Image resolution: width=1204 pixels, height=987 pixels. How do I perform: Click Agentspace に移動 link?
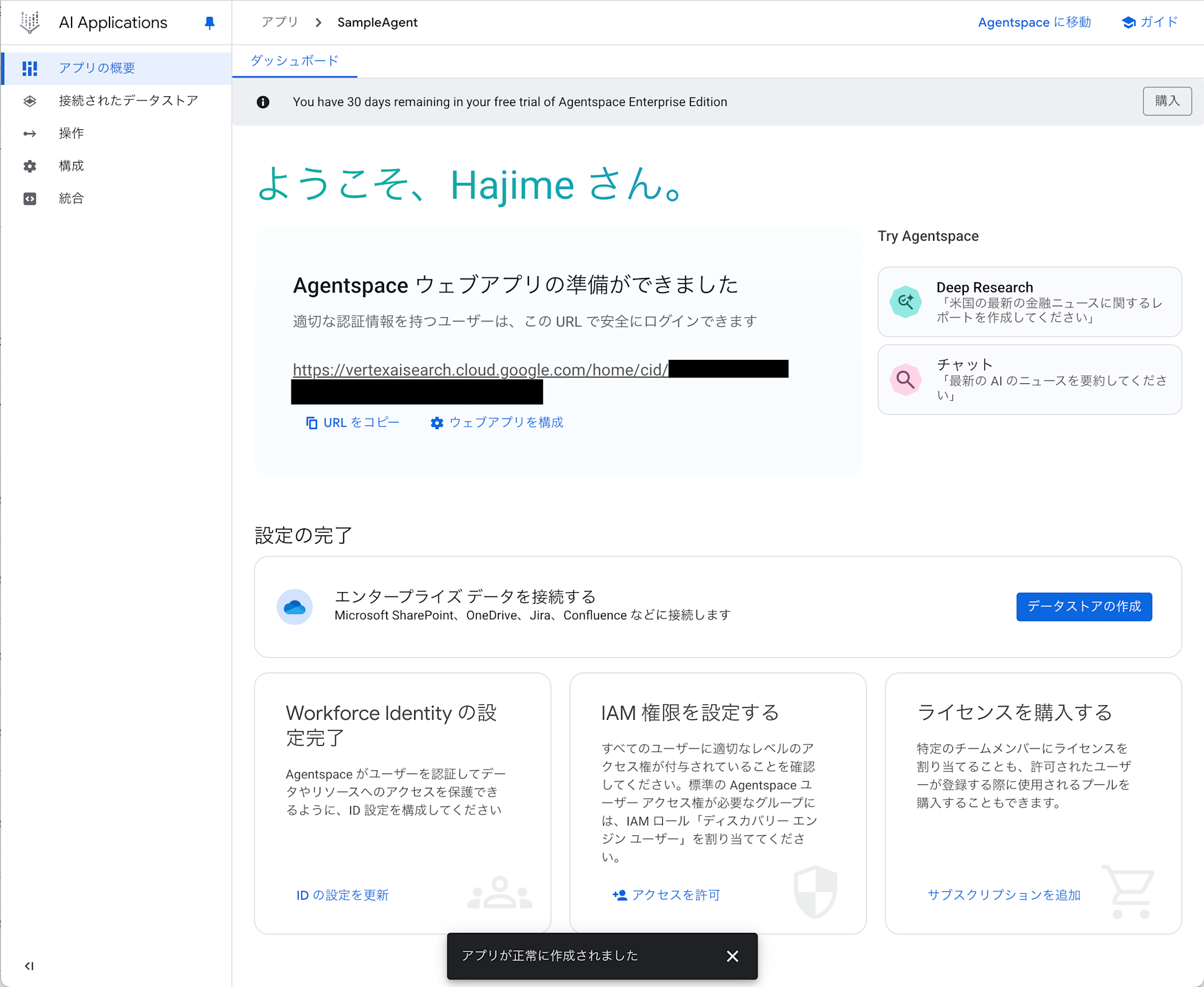[x=1034, y=22]
